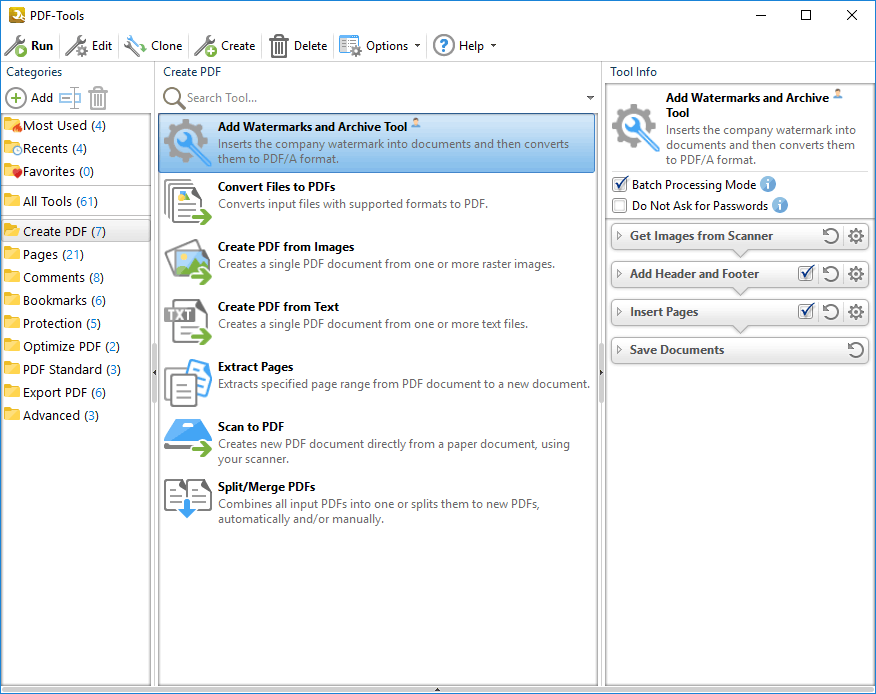Uncheck Batch Processing Mode

[x=620, y=185]
